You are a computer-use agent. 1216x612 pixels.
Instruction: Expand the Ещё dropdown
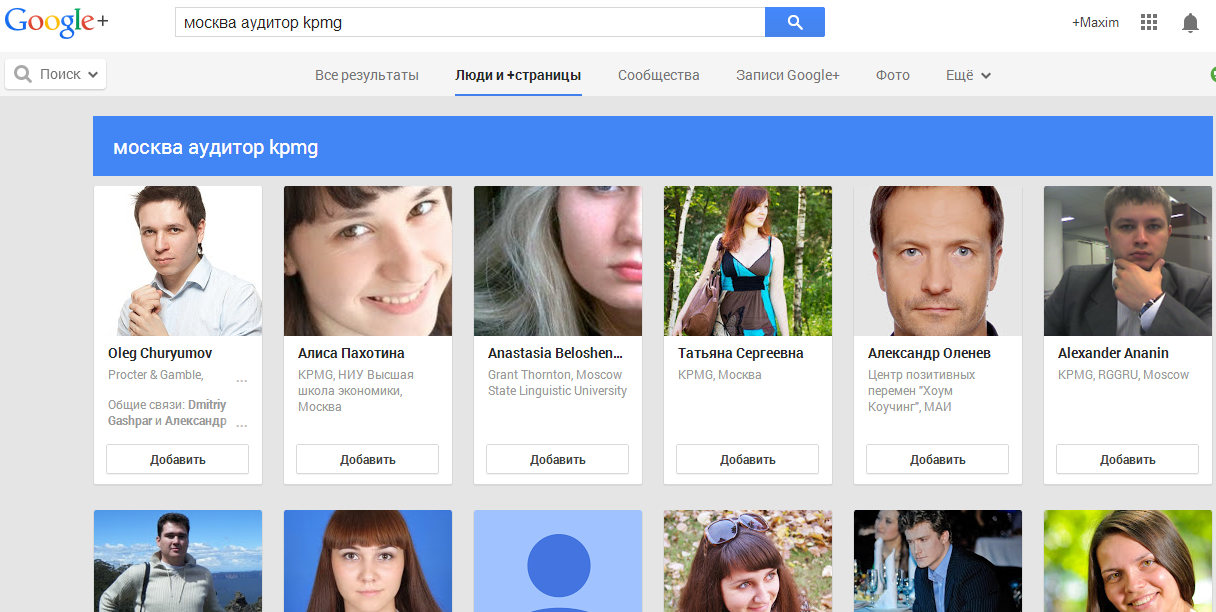coord(968,75)
